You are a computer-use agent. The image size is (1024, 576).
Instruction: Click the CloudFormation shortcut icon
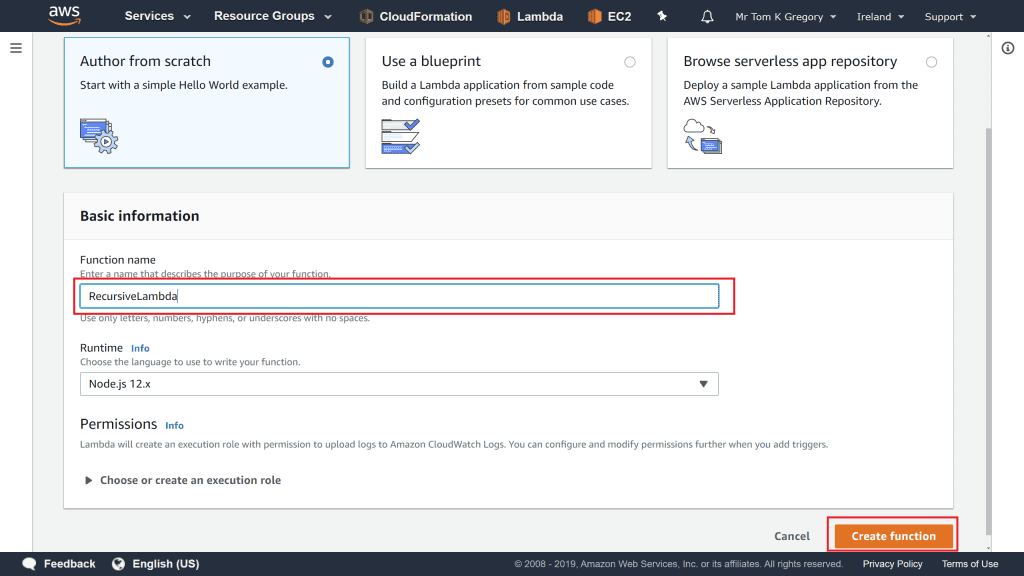pyautogui.click(x=367, y=17)
